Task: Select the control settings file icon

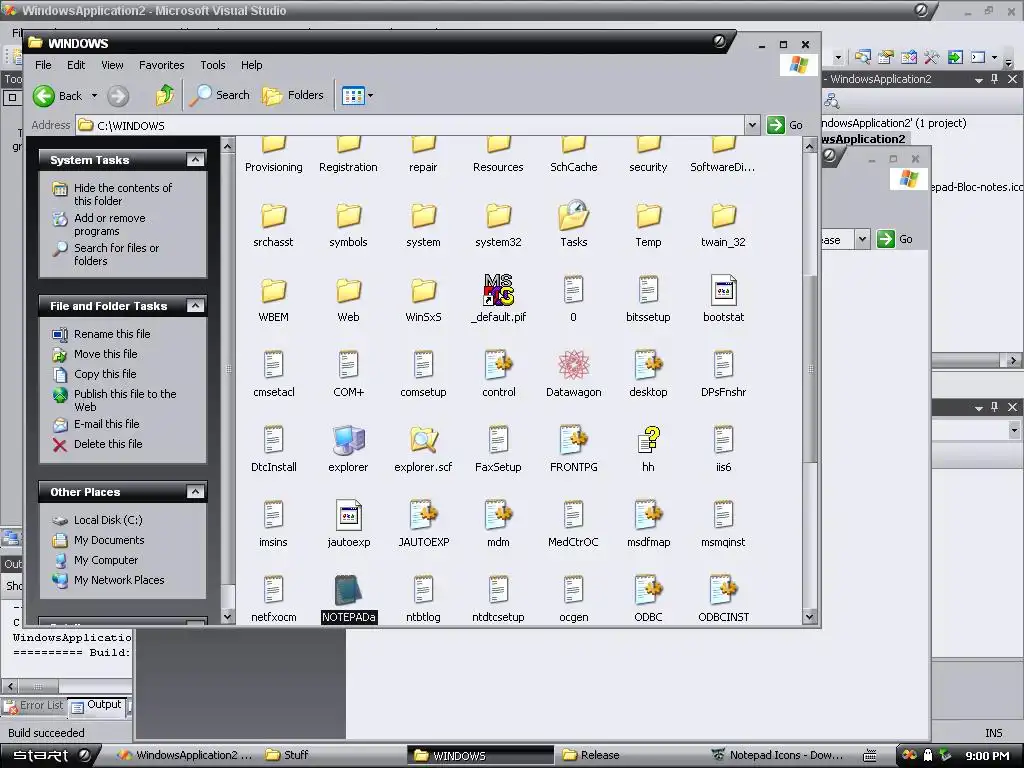Action: (x=498, y=365)
